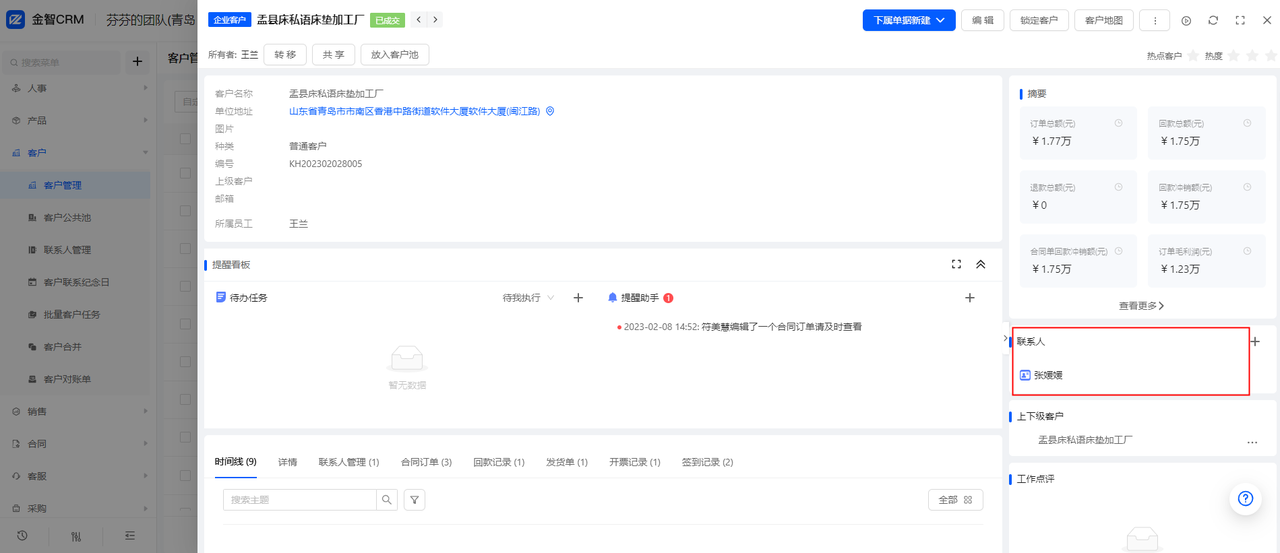Toggle the 热点客户 star
The width and height of the screenshot is (1280, 553).
click(x=1192, y=56)
